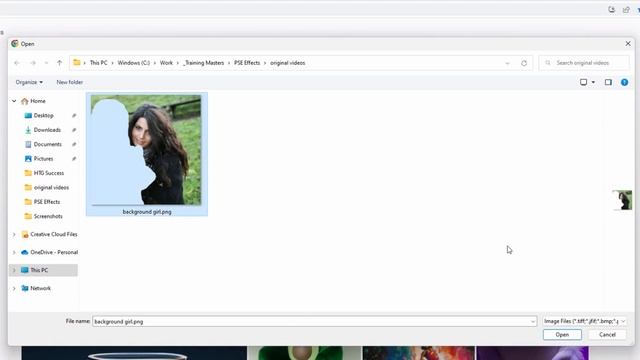Click the background girl.png file name label

tap(147, 212)
